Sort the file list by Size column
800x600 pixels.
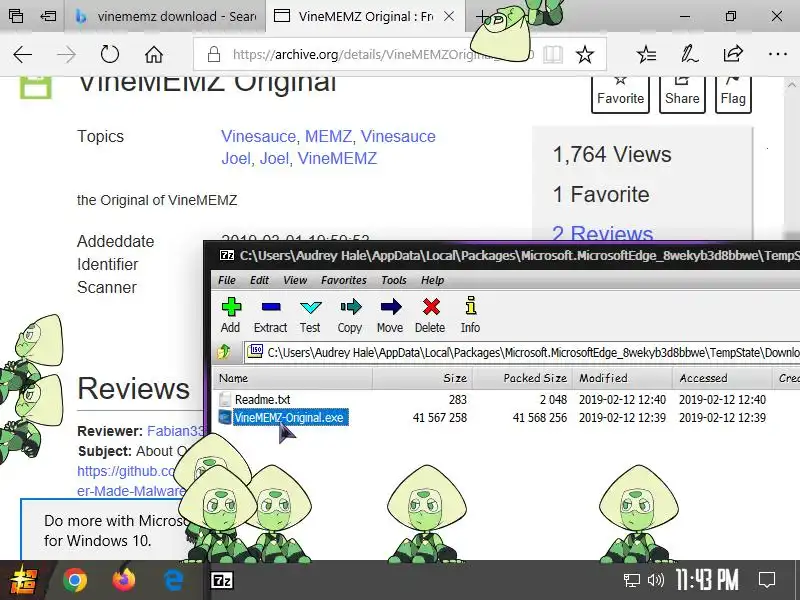click(x=422, y=378)
